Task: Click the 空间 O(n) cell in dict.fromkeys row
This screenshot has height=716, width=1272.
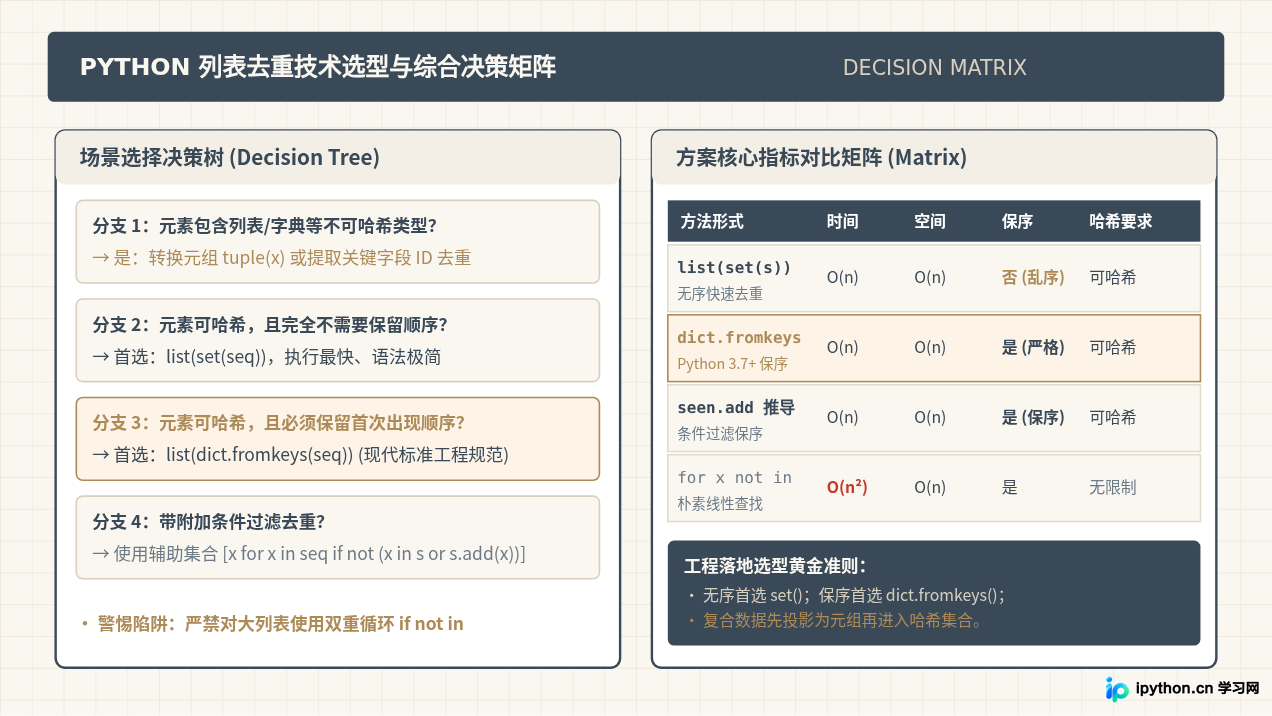Action: [930, 348]
